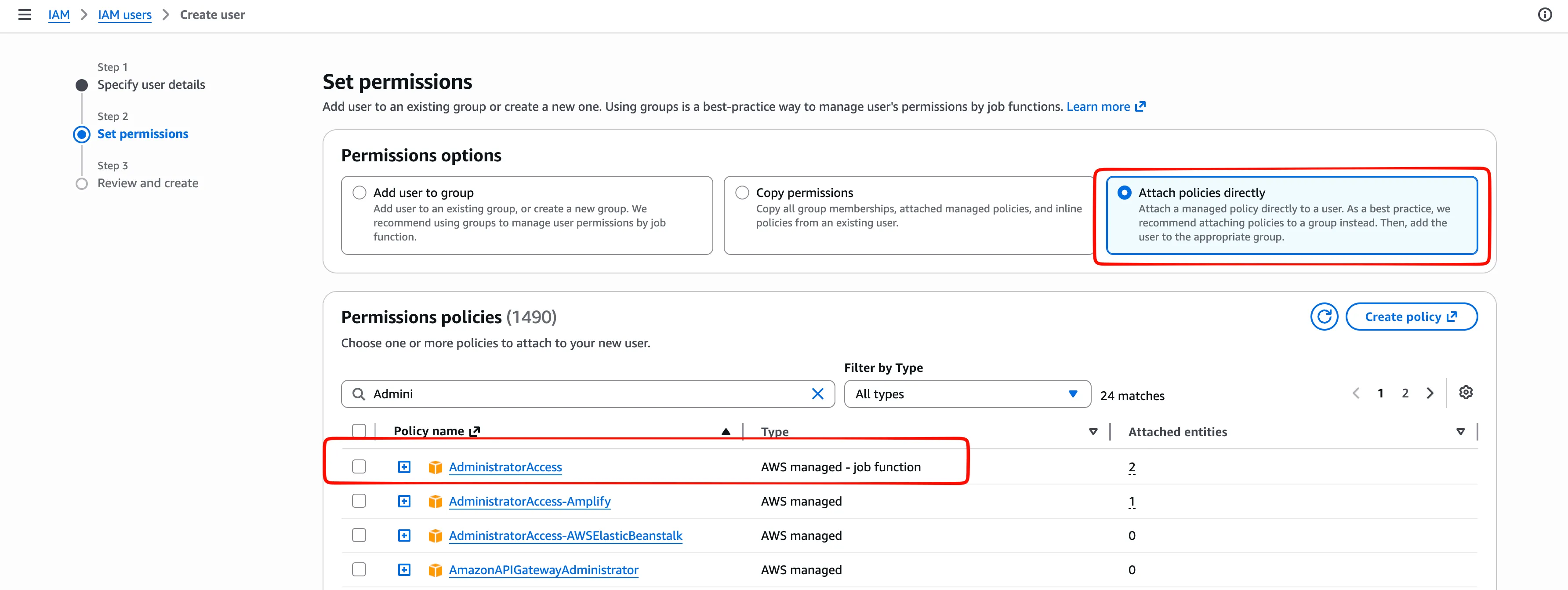
Task: Focus the policy search field
Action: 588,394
